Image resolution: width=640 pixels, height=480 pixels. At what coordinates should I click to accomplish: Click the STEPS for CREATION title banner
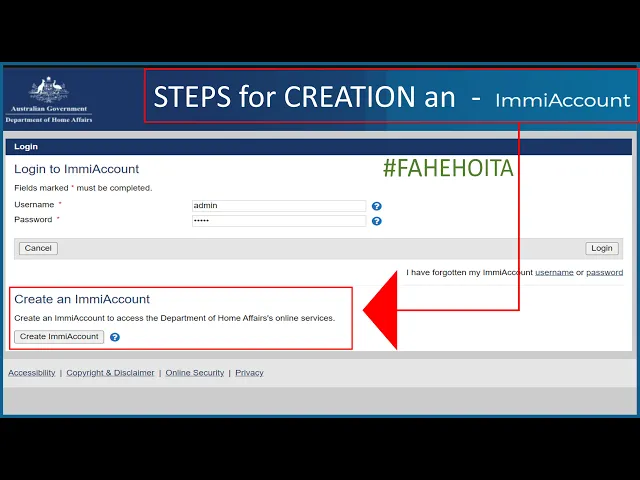click(390, 97)
